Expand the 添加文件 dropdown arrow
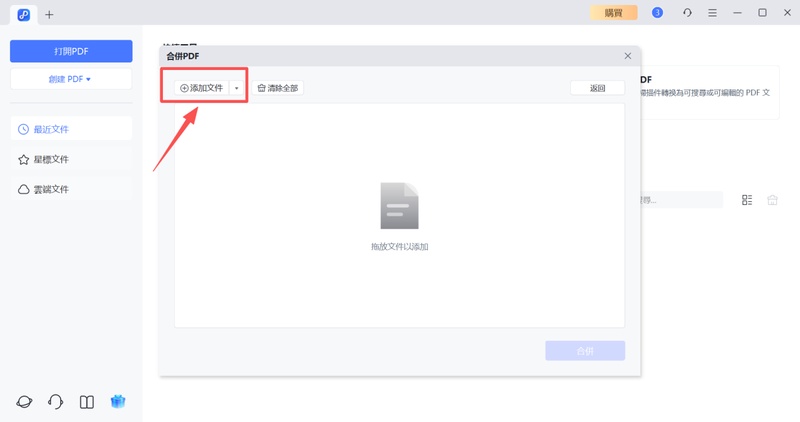The width and height of the screenshot is (800, 422). pos(237,88)
